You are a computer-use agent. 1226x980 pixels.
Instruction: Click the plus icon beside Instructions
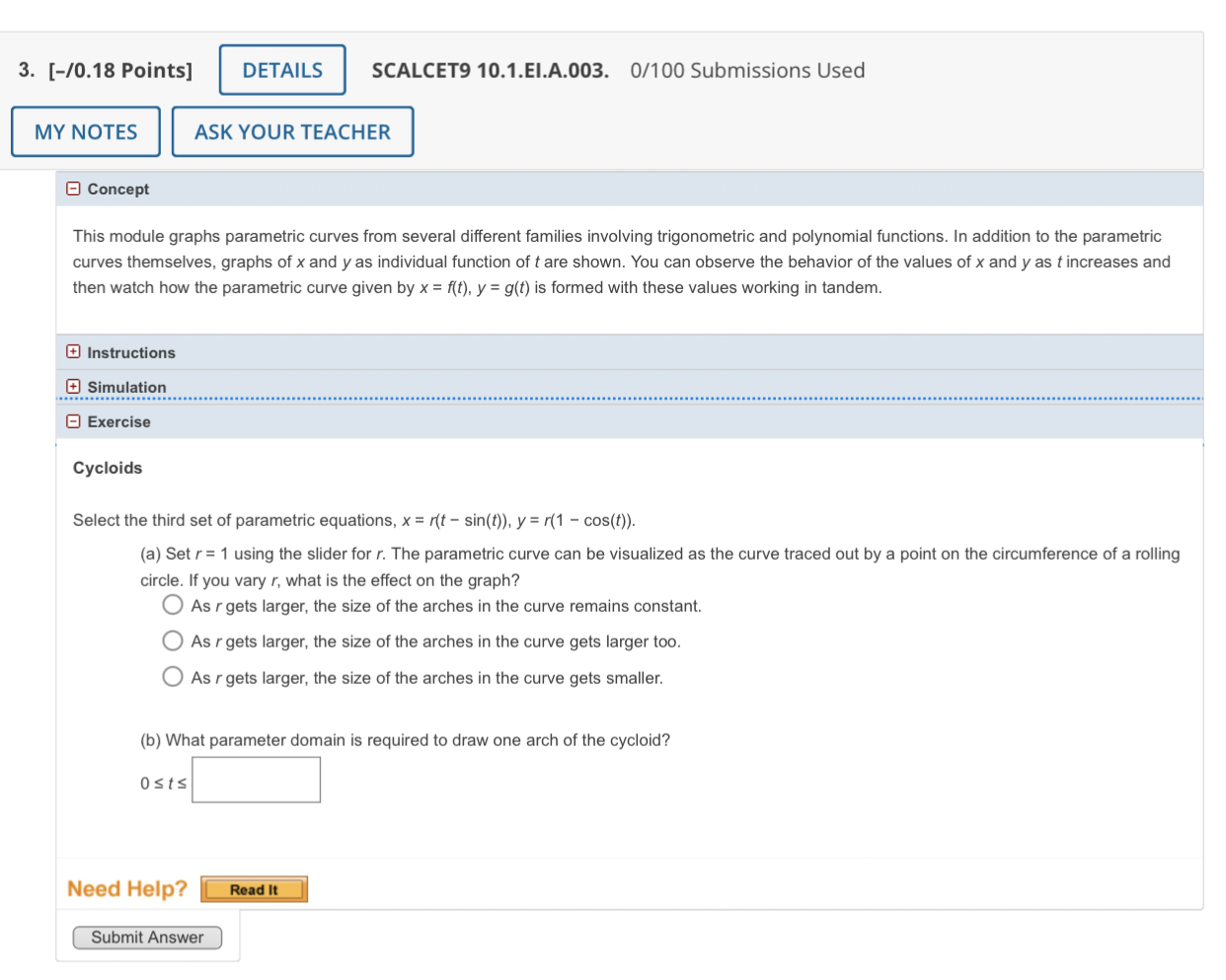(x=73, y=351)
